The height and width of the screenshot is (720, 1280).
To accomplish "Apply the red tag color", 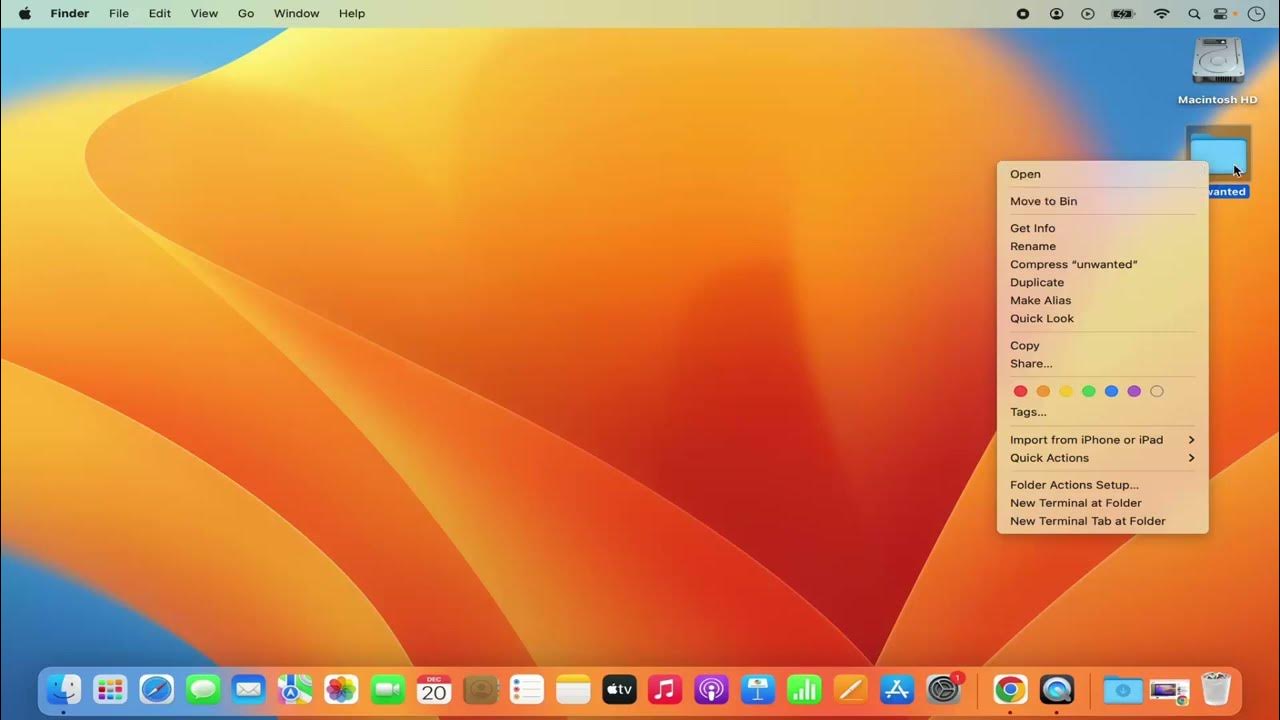I will click(1020, 391).
